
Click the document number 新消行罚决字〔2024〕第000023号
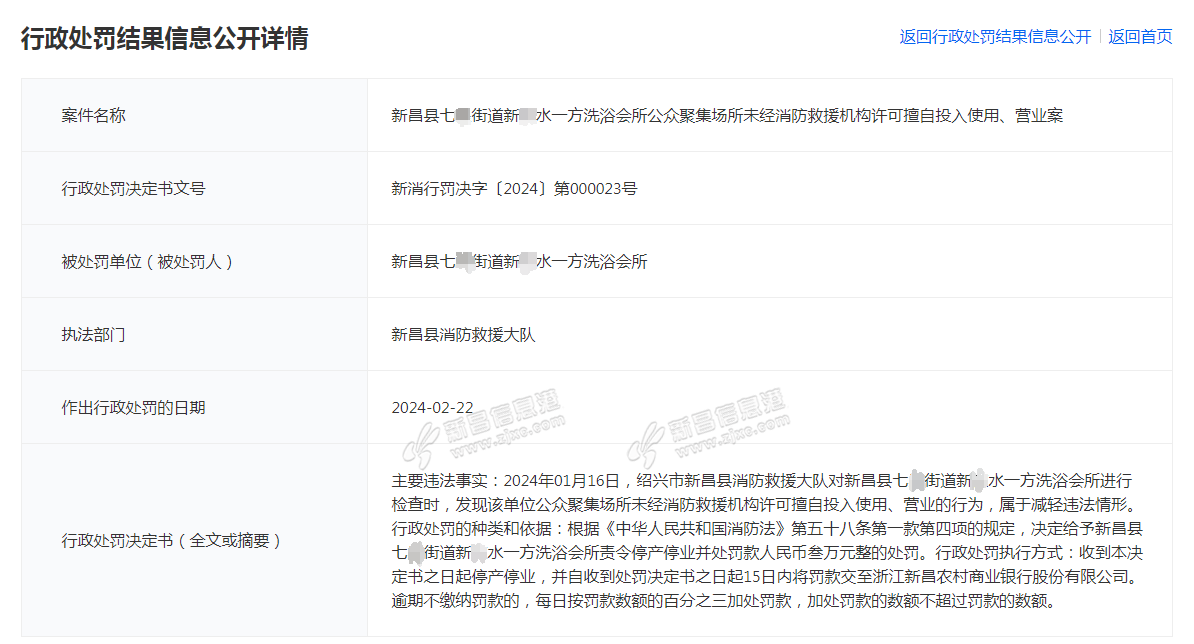pyautogui.click(x=514, y=188)
